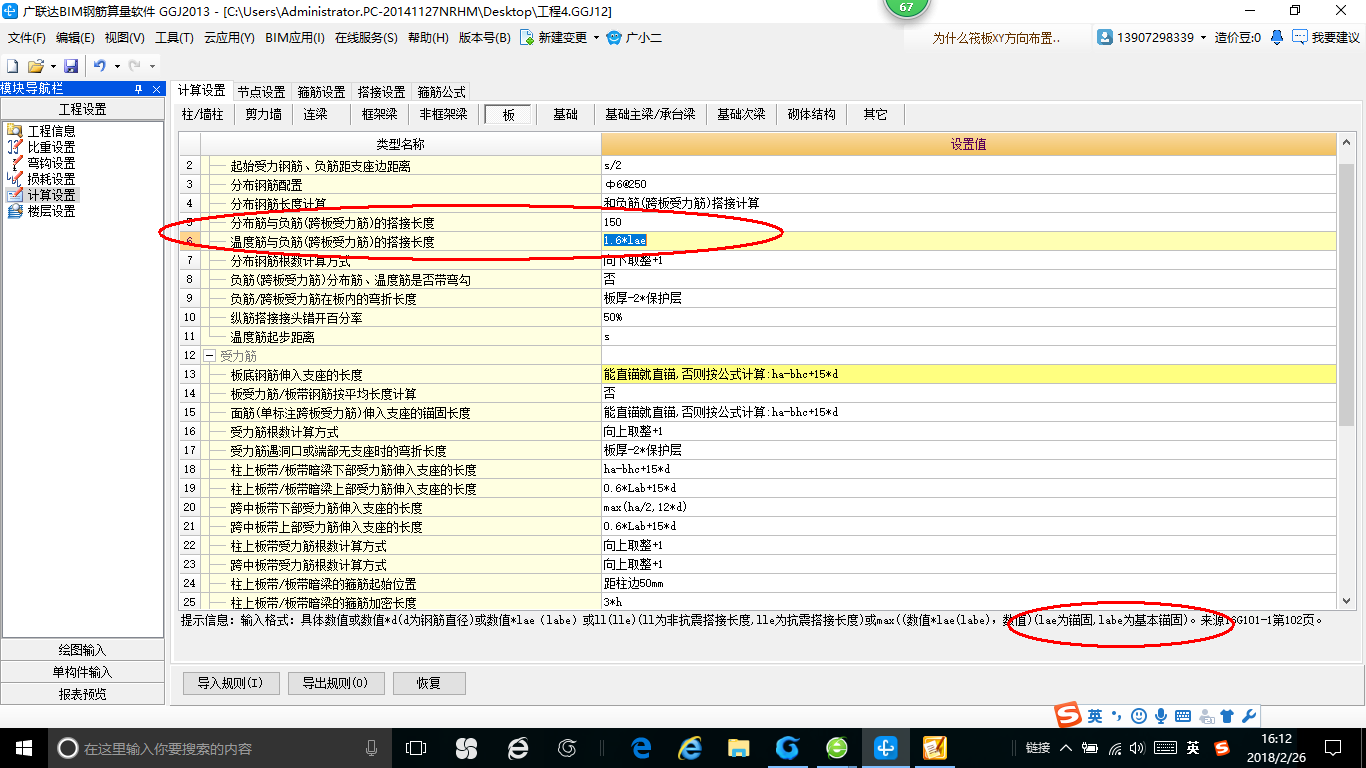
Task: Click the 计算设置 tree item icon
Action: [14, 195]
